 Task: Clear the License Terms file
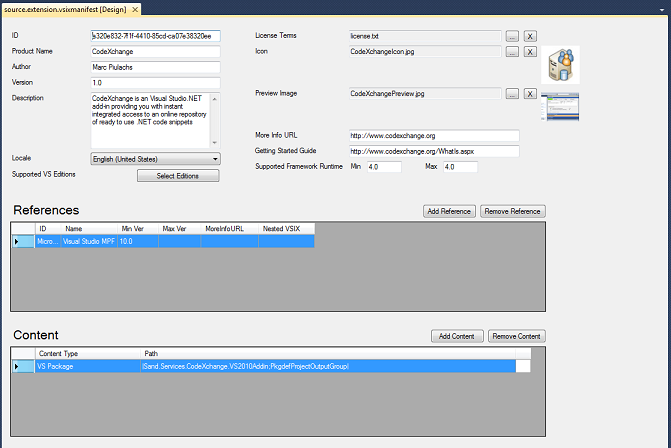[x=530, y=36]
